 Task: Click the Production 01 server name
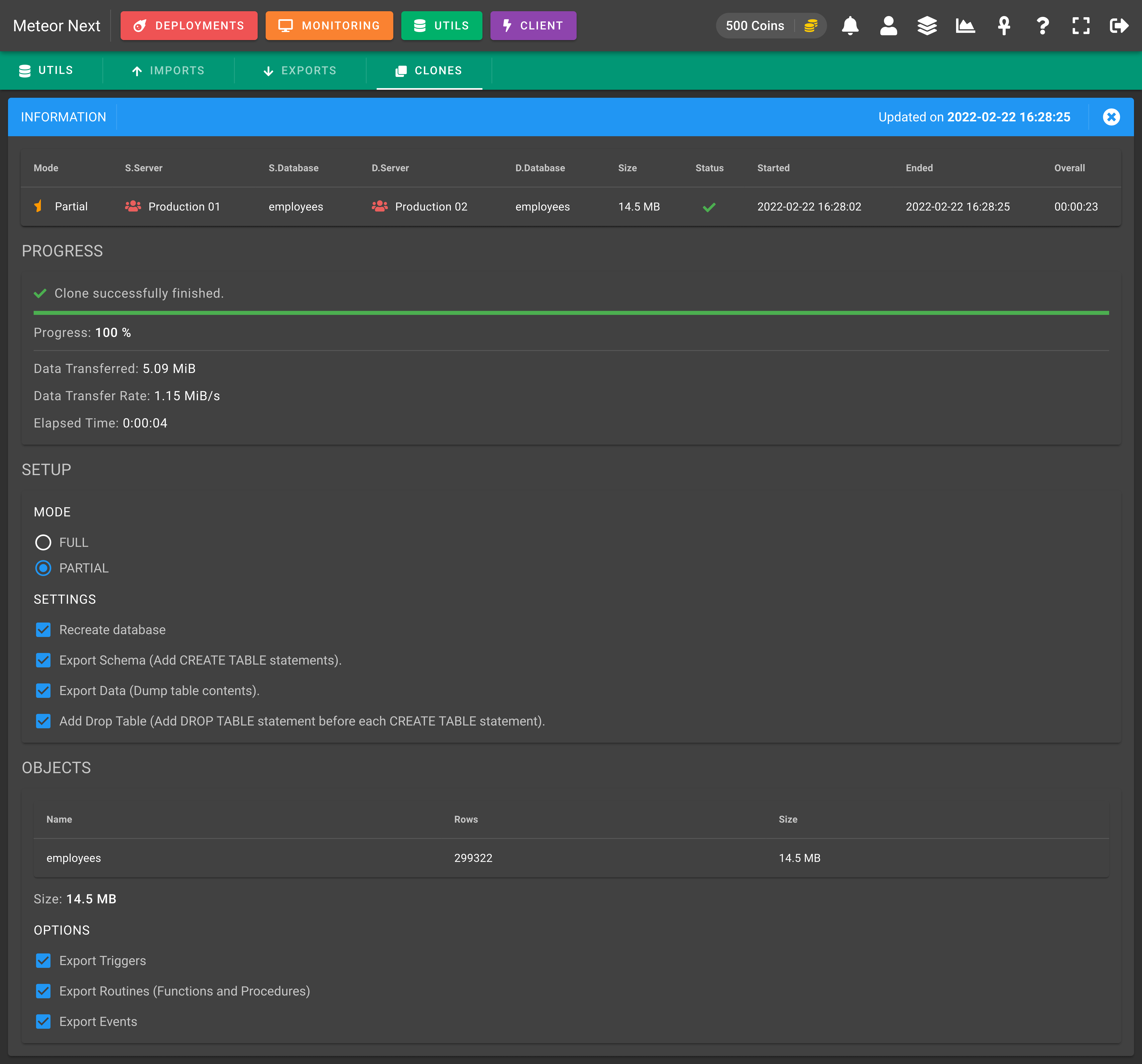[184, 207]
